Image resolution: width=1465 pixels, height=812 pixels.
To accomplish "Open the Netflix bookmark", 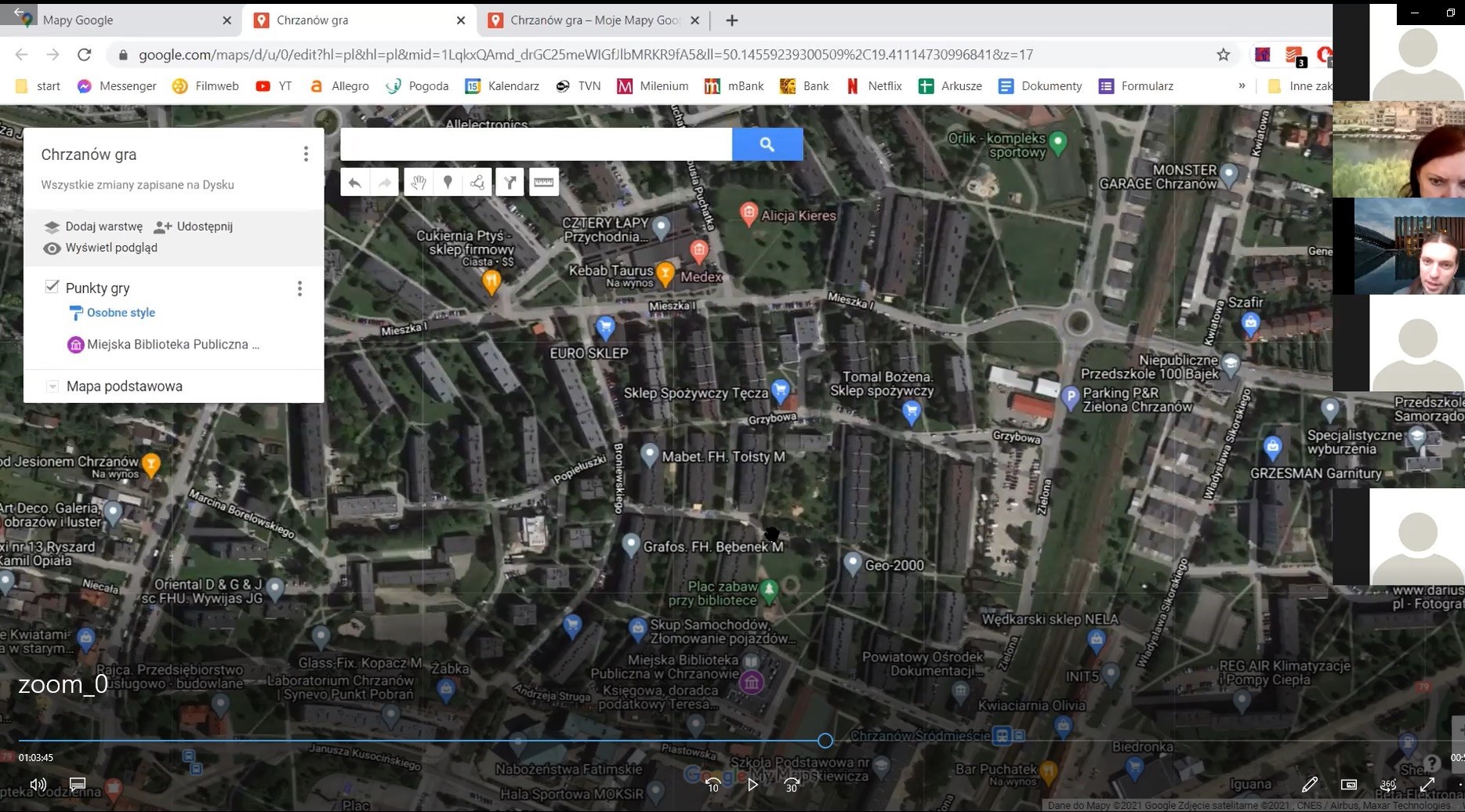I will click(x=874, y=86).
